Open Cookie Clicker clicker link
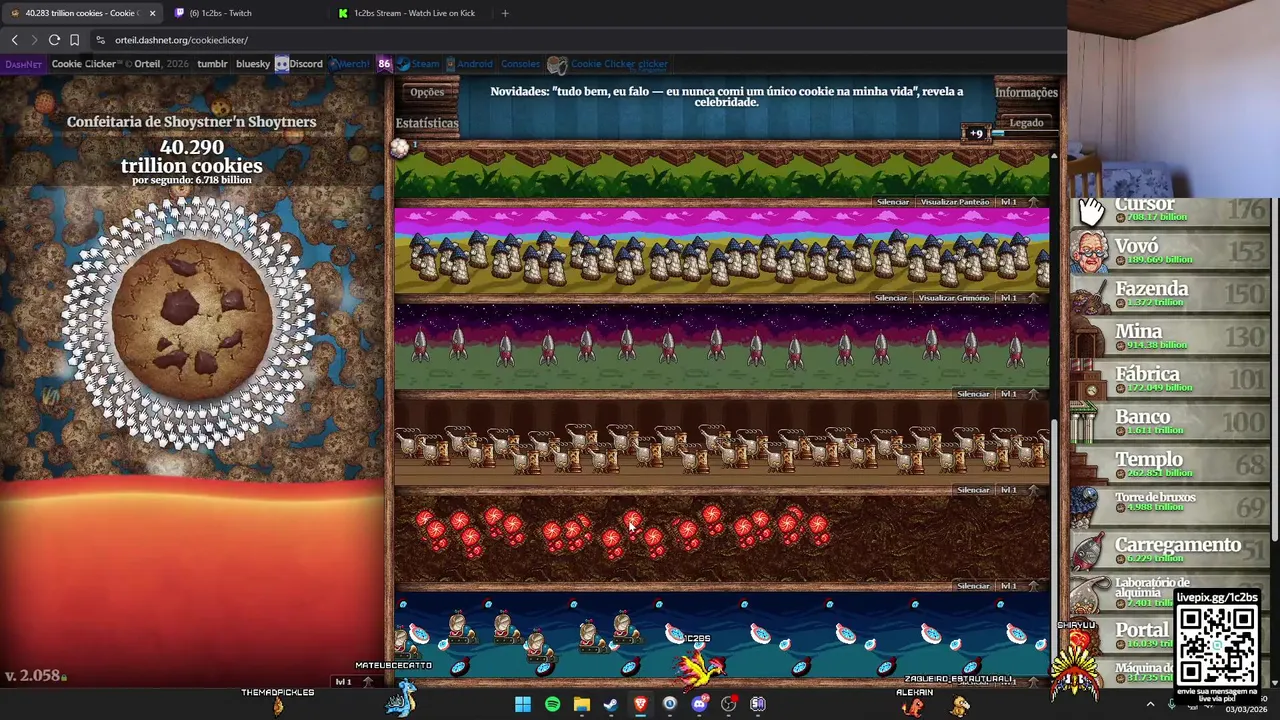 pyautogui.click(x=608, y=64)
